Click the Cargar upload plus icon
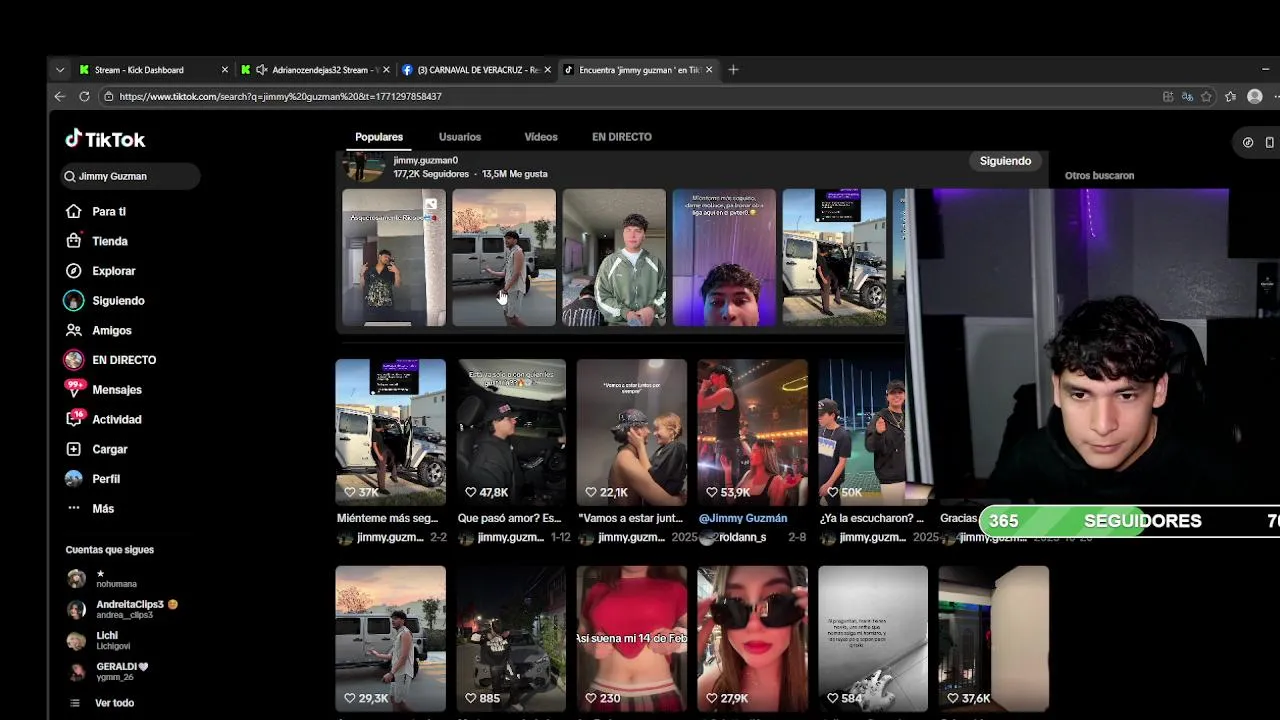The width and height of the screenshot is (1280, 720). point(73,449)
